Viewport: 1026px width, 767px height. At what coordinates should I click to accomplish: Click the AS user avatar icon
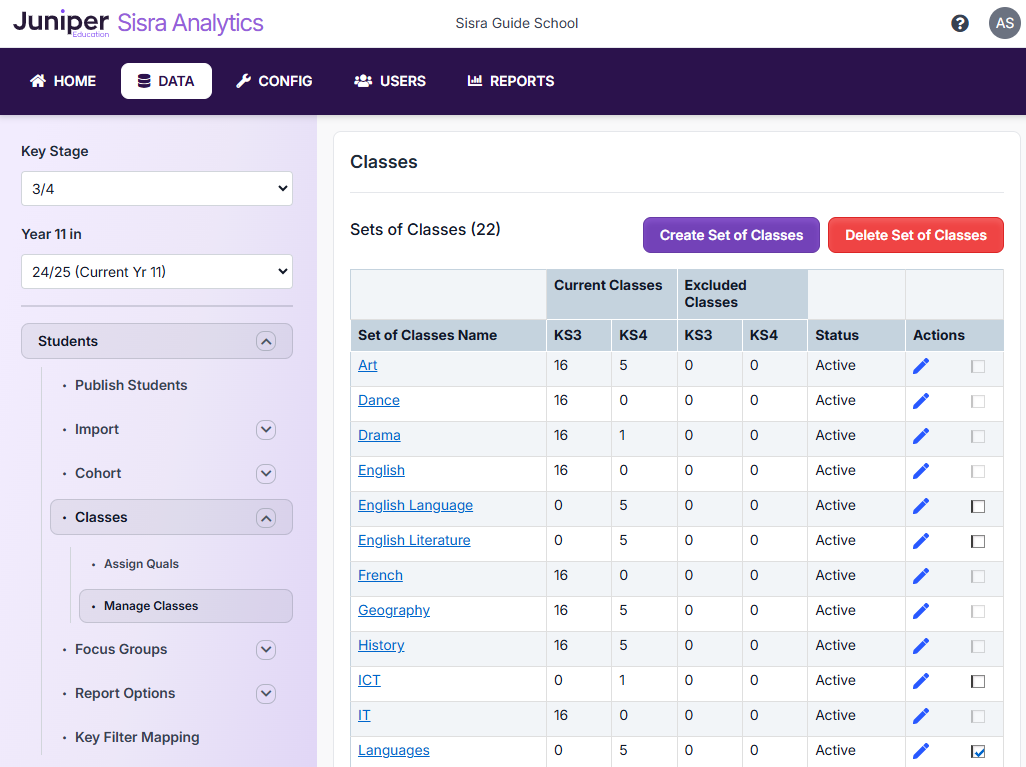tap(1004, 22)
